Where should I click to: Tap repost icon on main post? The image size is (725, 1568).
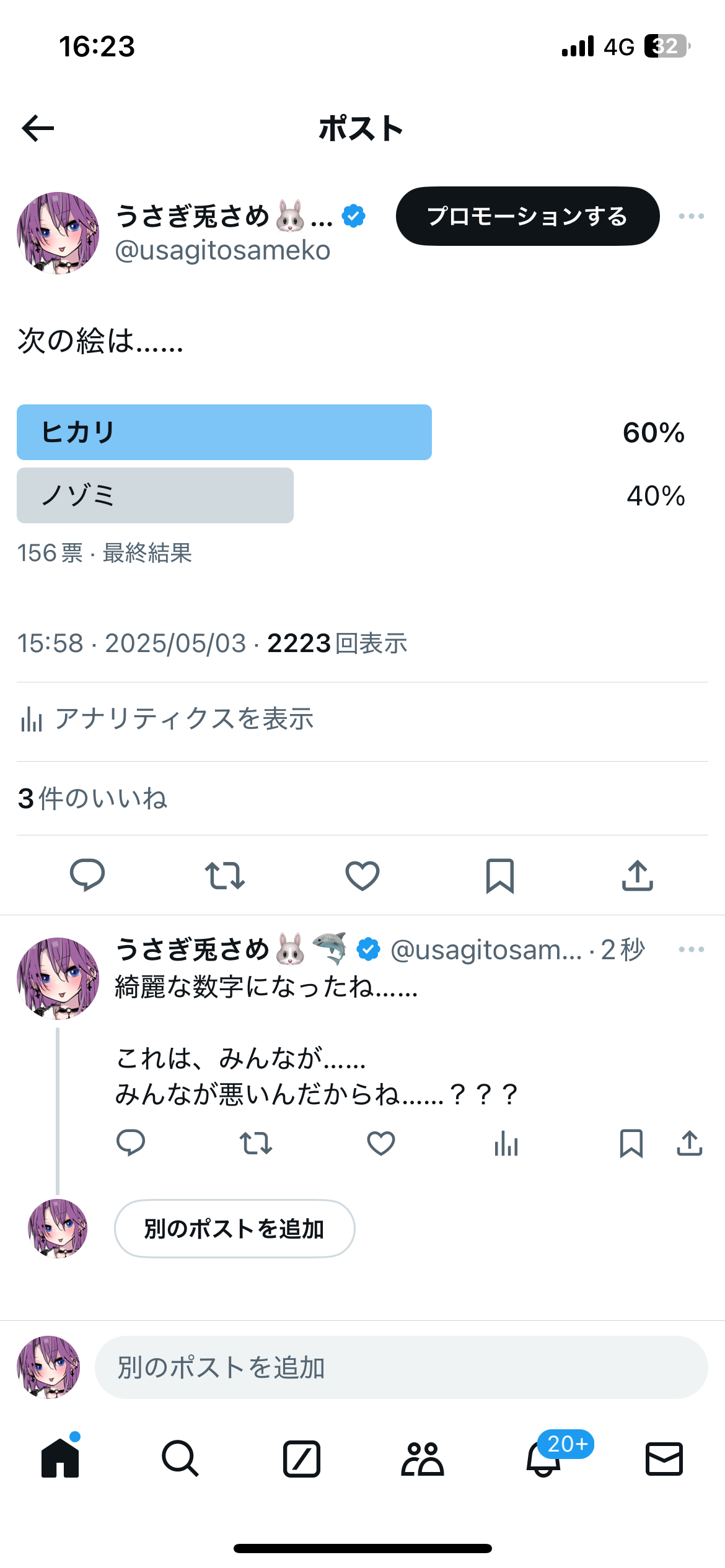[x=225, y=875]
